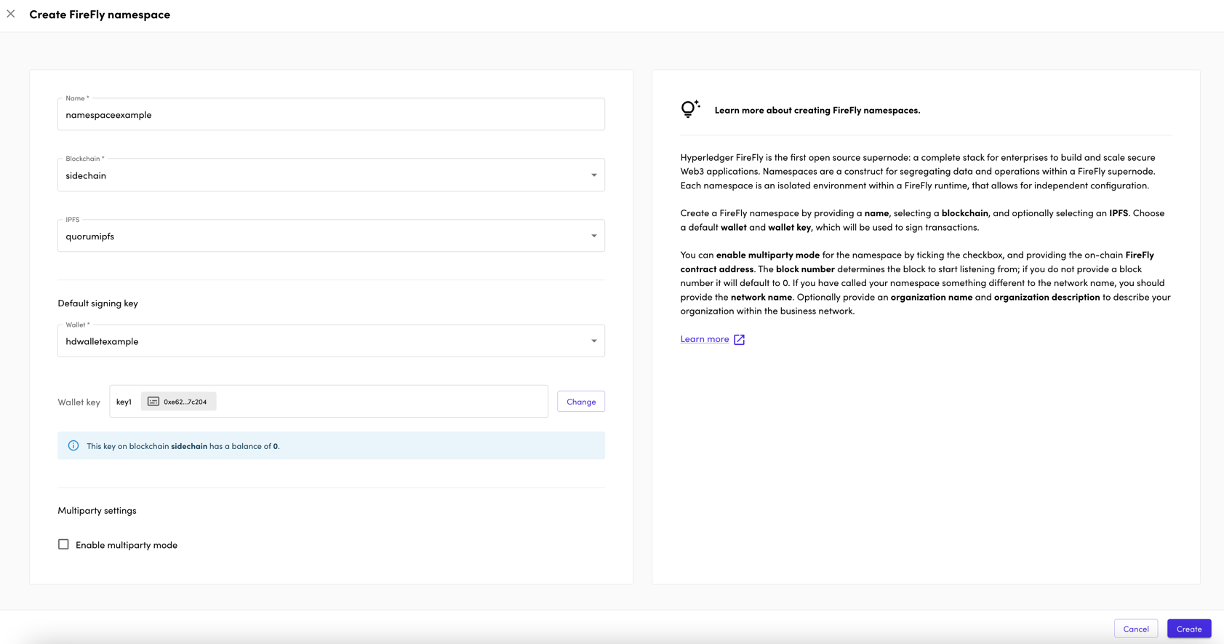Click the info icon in the balance banner
Image resolution: width=1224 pixels, height=644 pixels.
[x=73, y=445]
